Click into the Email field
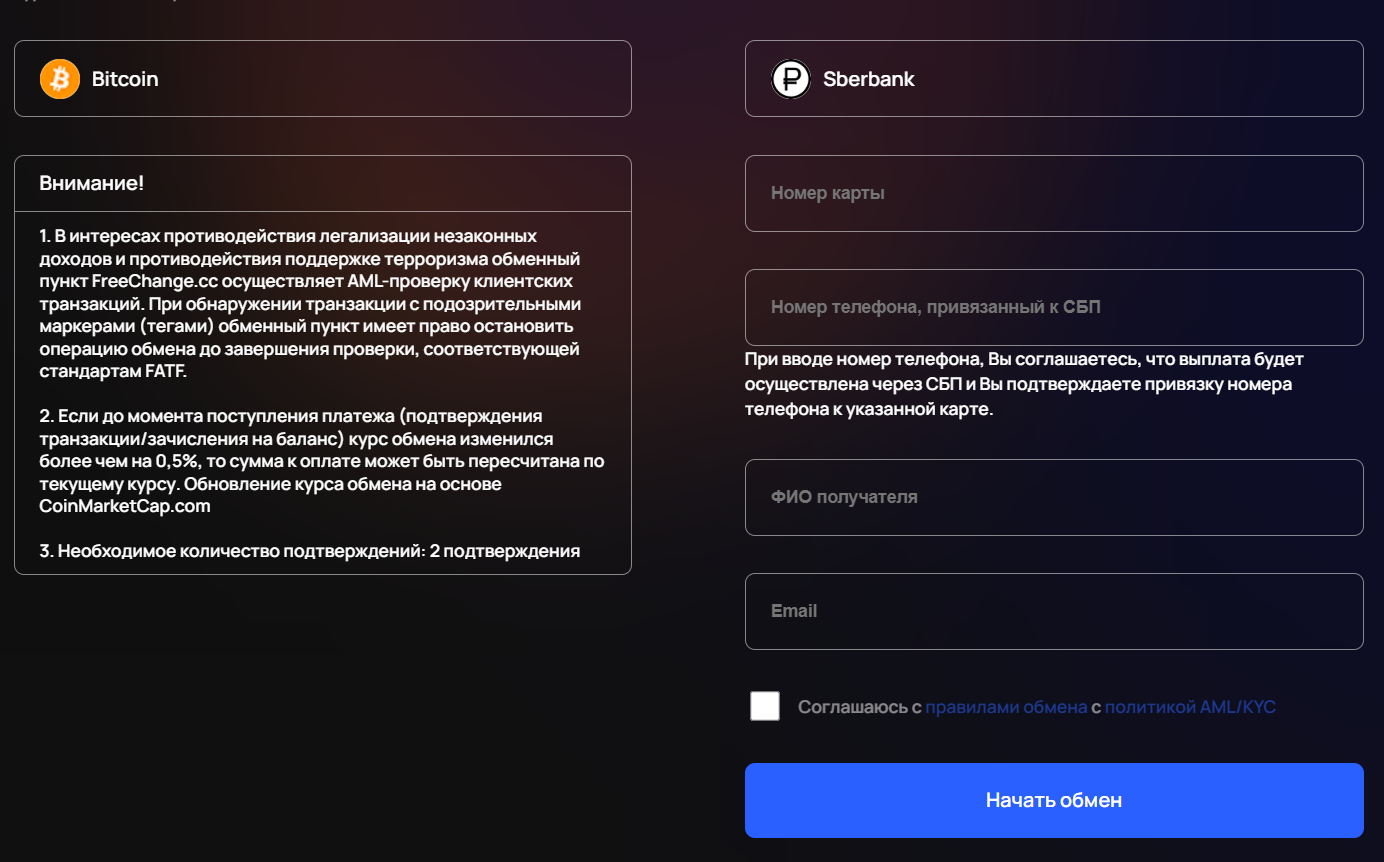This screenshot has width=1384, height=862. [x=1053, y=611]
